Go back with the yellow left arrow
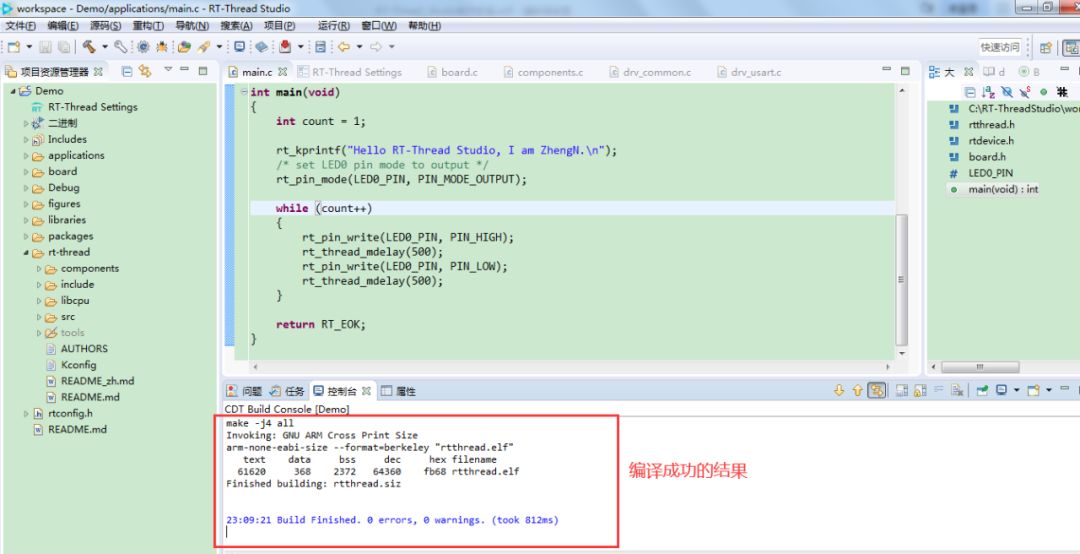This screenshot has height=554, width=1080. tap(343, 47)
